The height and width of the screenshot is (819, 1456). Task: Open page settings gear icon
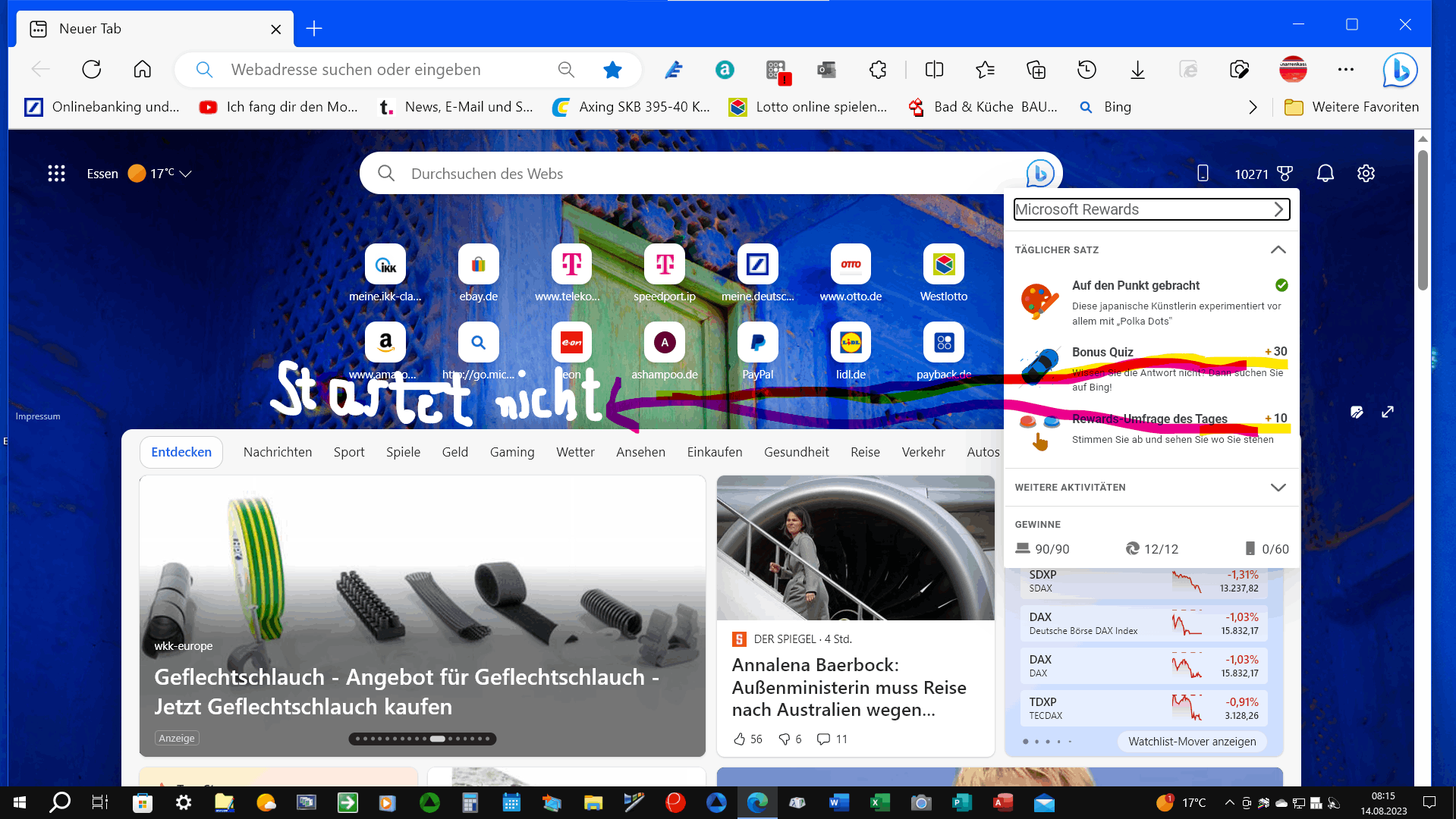pyautogui.click(x=1366, y=174)
